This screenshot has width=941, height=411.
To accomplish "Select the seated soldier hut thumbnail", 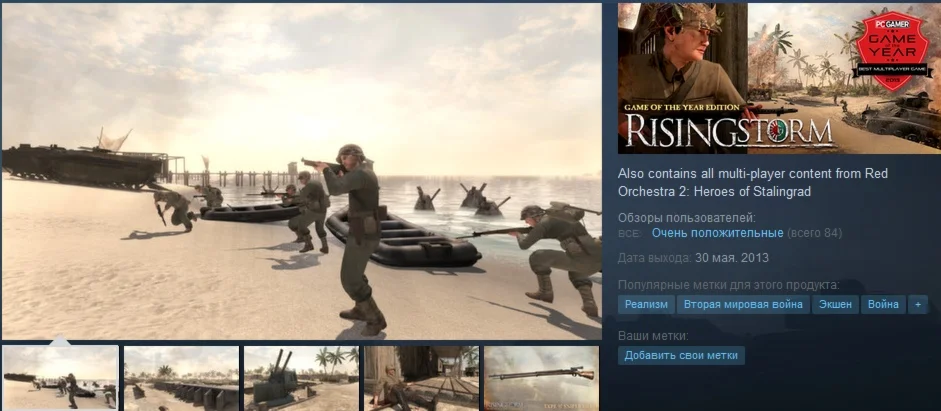I will tap(421, 377).
